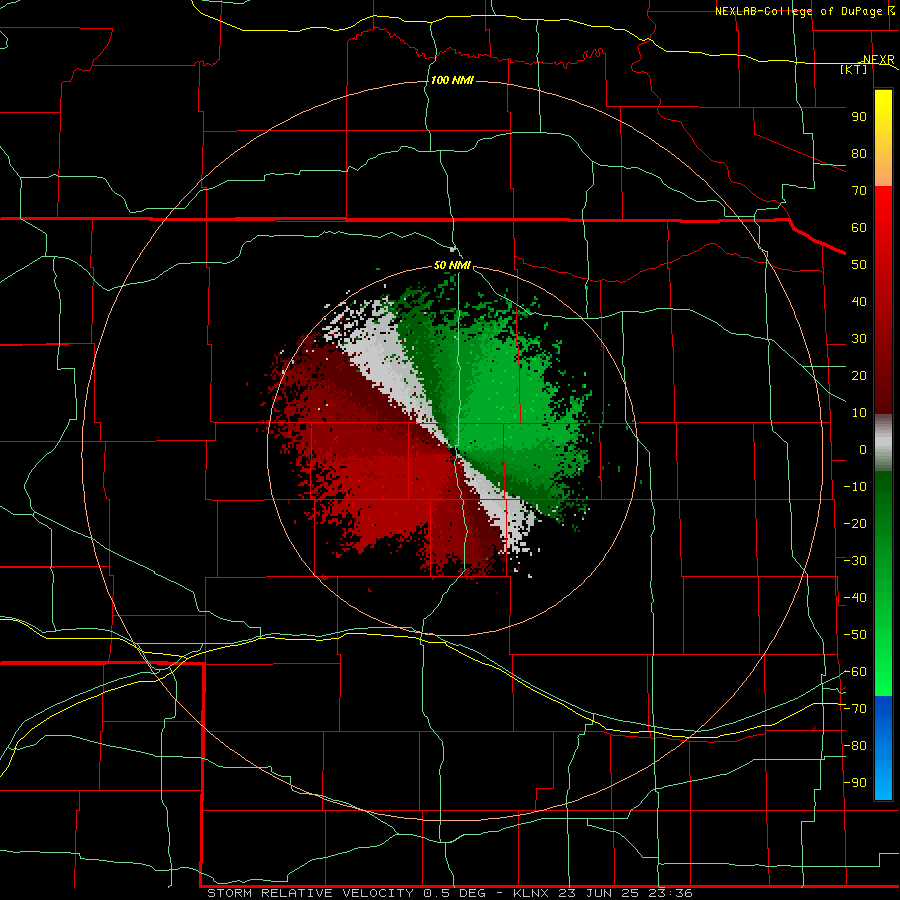Click the "[KT]" units label above color bar
Viewport: 900px width, 900px height.
tap(854, 69)
